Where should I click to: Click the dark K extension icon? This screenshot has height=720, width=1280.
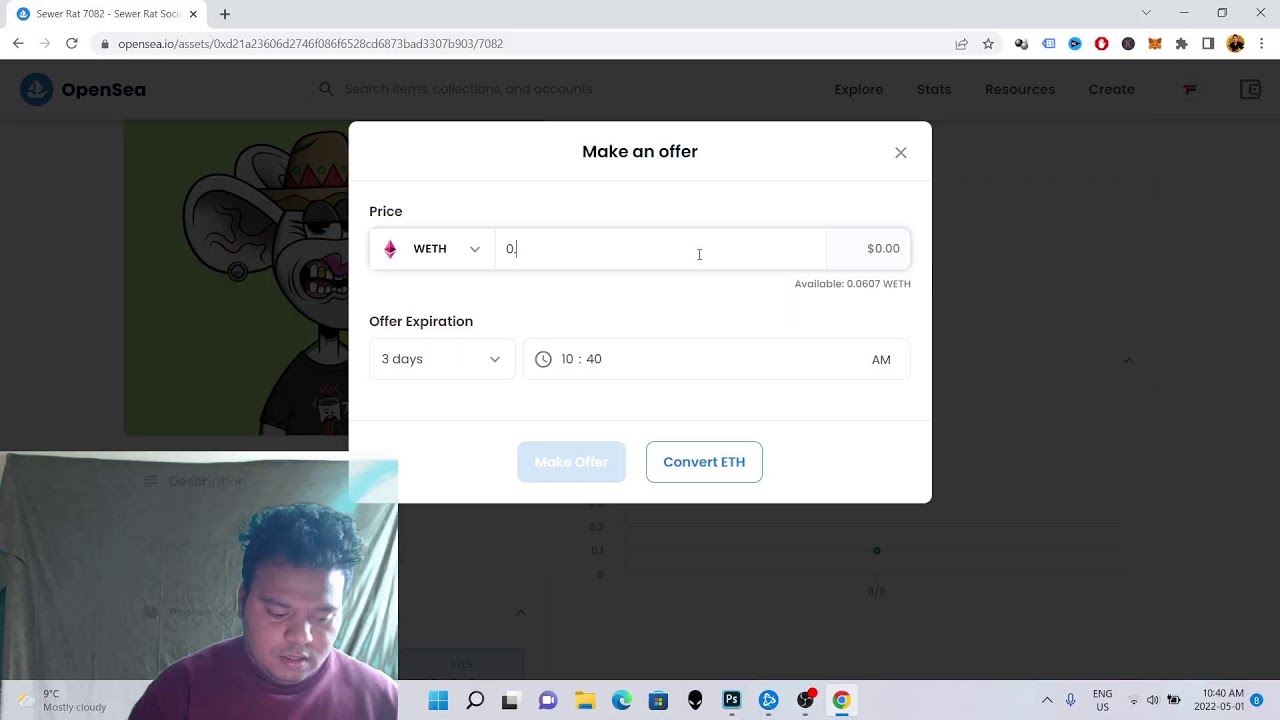1128,44
